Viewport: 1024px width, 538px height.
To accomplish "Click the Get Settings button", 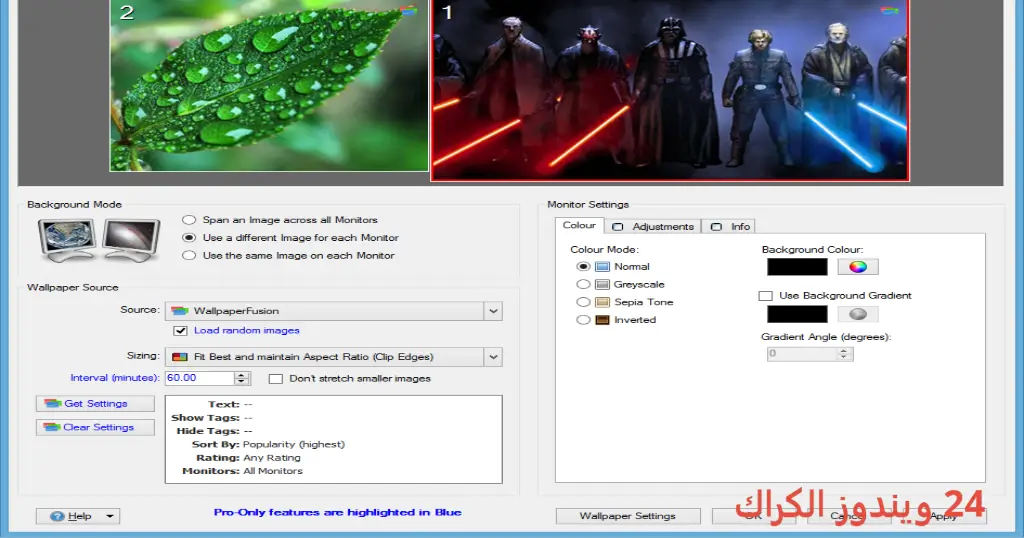I will pyautogui.click(x=95, y=404).
